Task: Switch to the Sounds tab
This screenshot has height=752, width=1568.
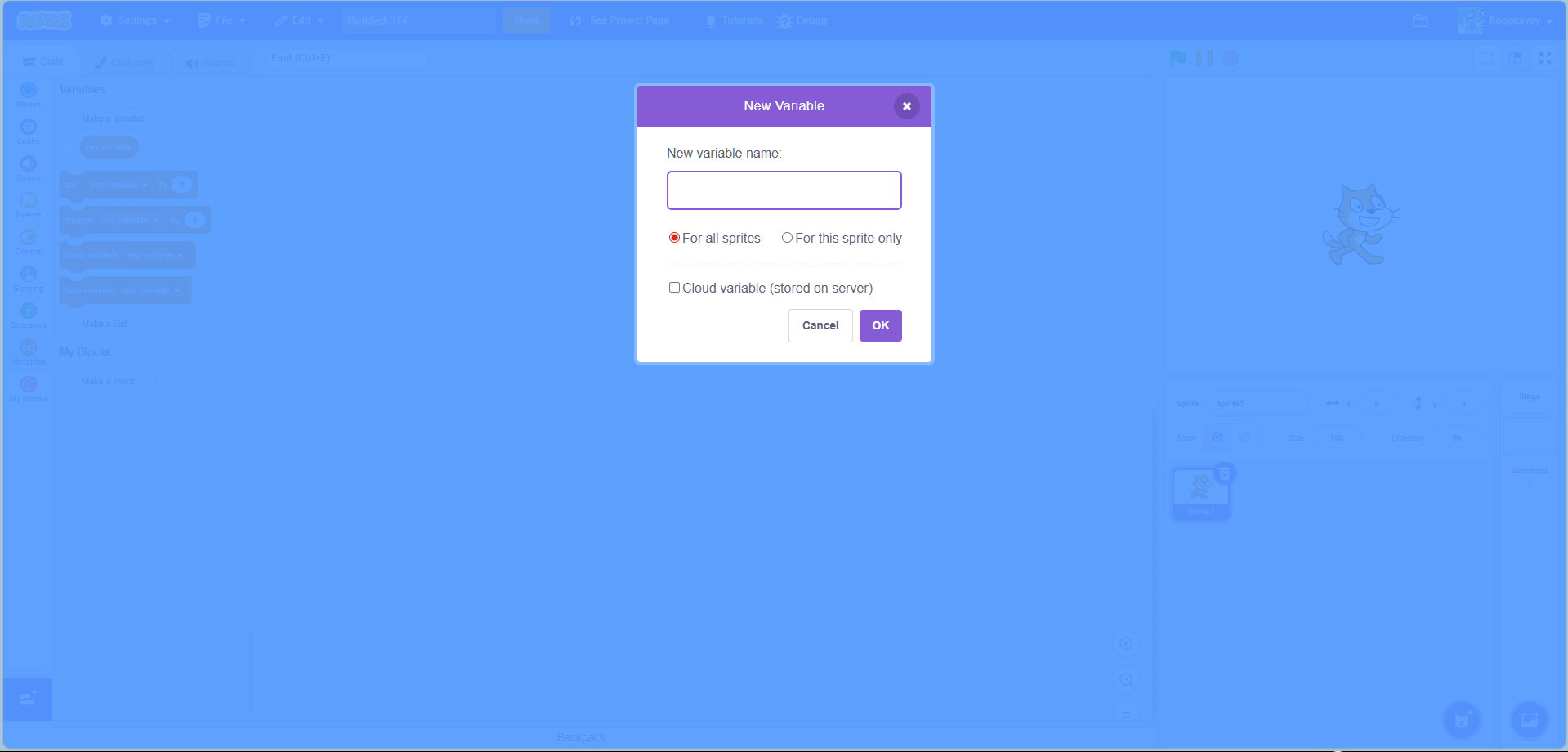Action: coord(211,62)
